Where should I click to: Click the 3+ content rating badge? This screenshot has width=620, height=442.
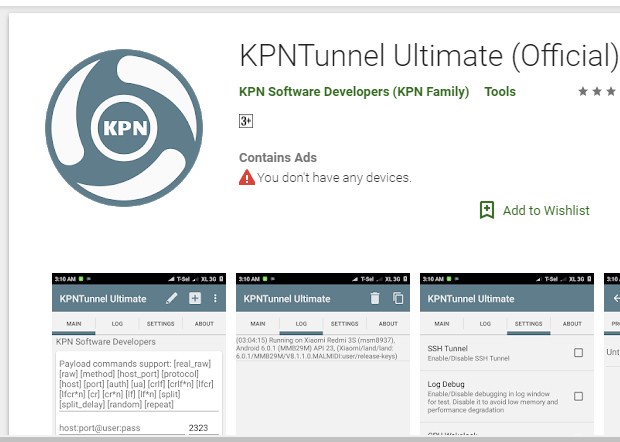tap(246, 121)
